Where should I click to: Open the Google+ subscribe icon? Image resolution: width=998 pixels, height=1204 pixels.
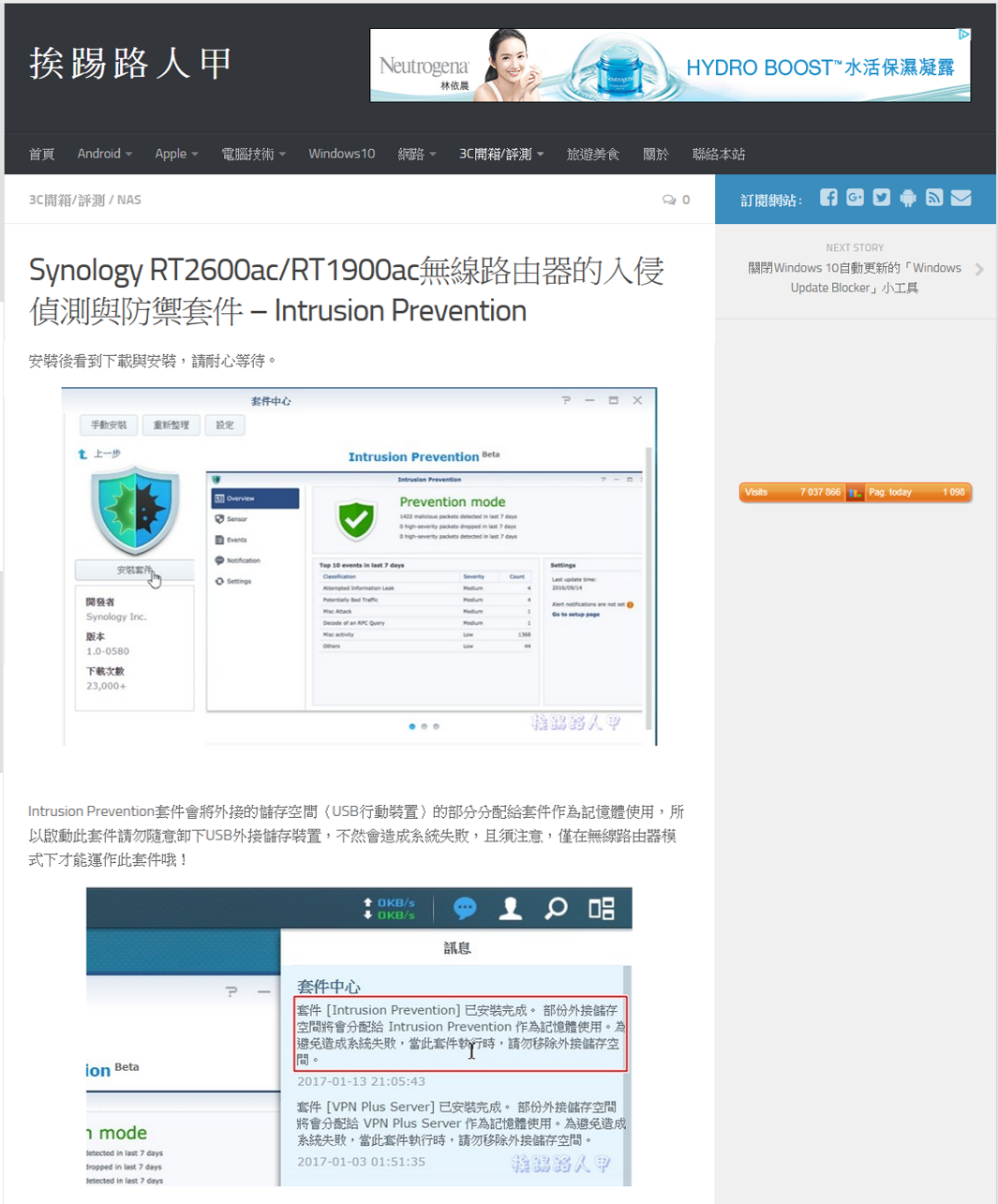click(x=855, y=198)
